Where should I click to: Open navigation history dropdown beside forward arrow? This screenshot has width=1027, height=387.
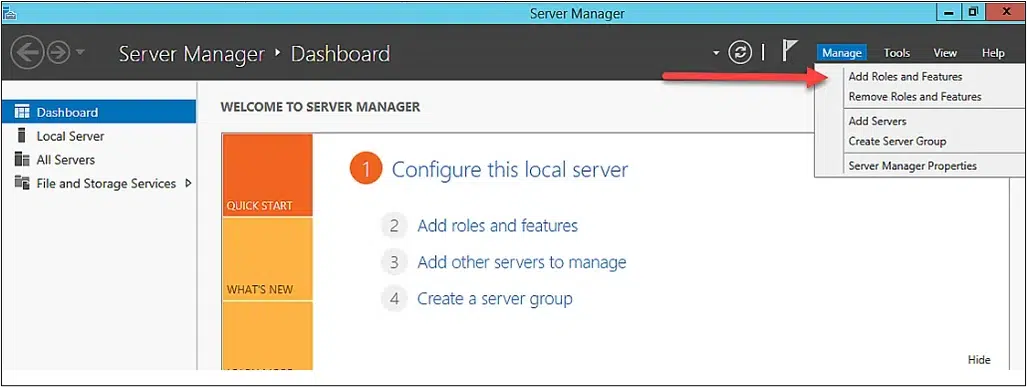80,52
